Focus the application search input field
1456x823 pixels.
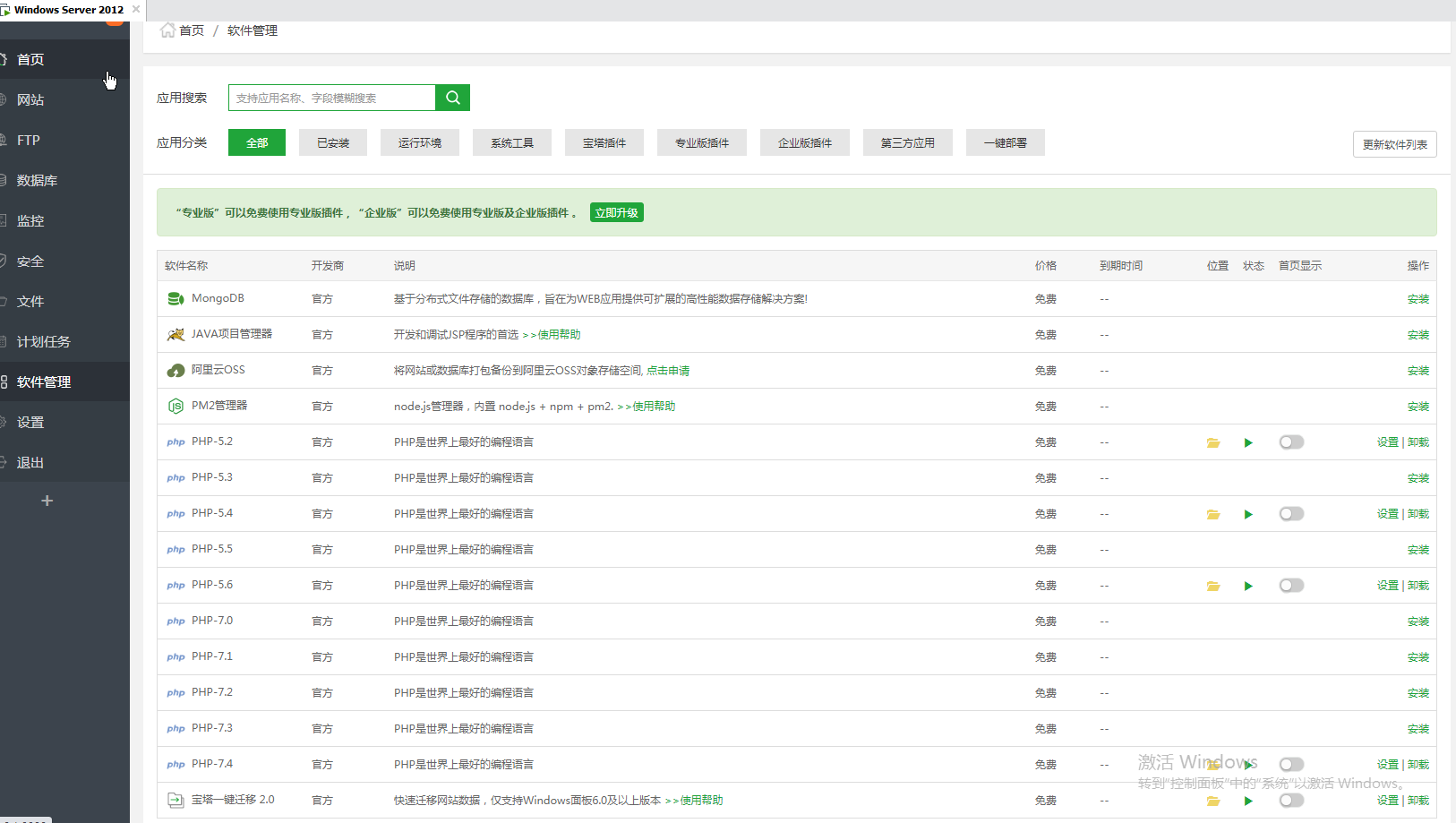[332, 98]
